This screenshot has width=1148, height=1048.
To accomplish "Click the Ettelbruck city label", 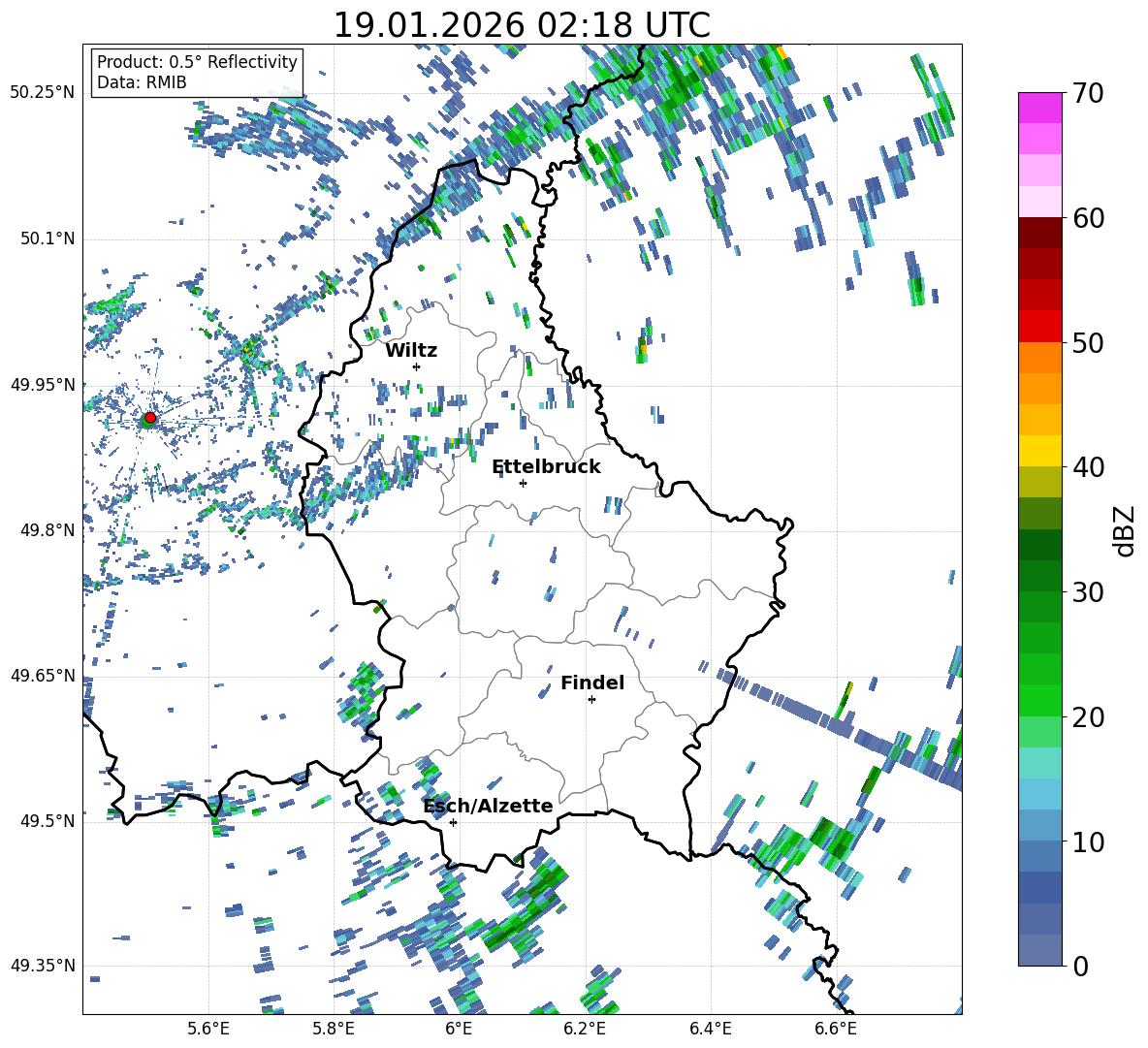I will (546, 467).
